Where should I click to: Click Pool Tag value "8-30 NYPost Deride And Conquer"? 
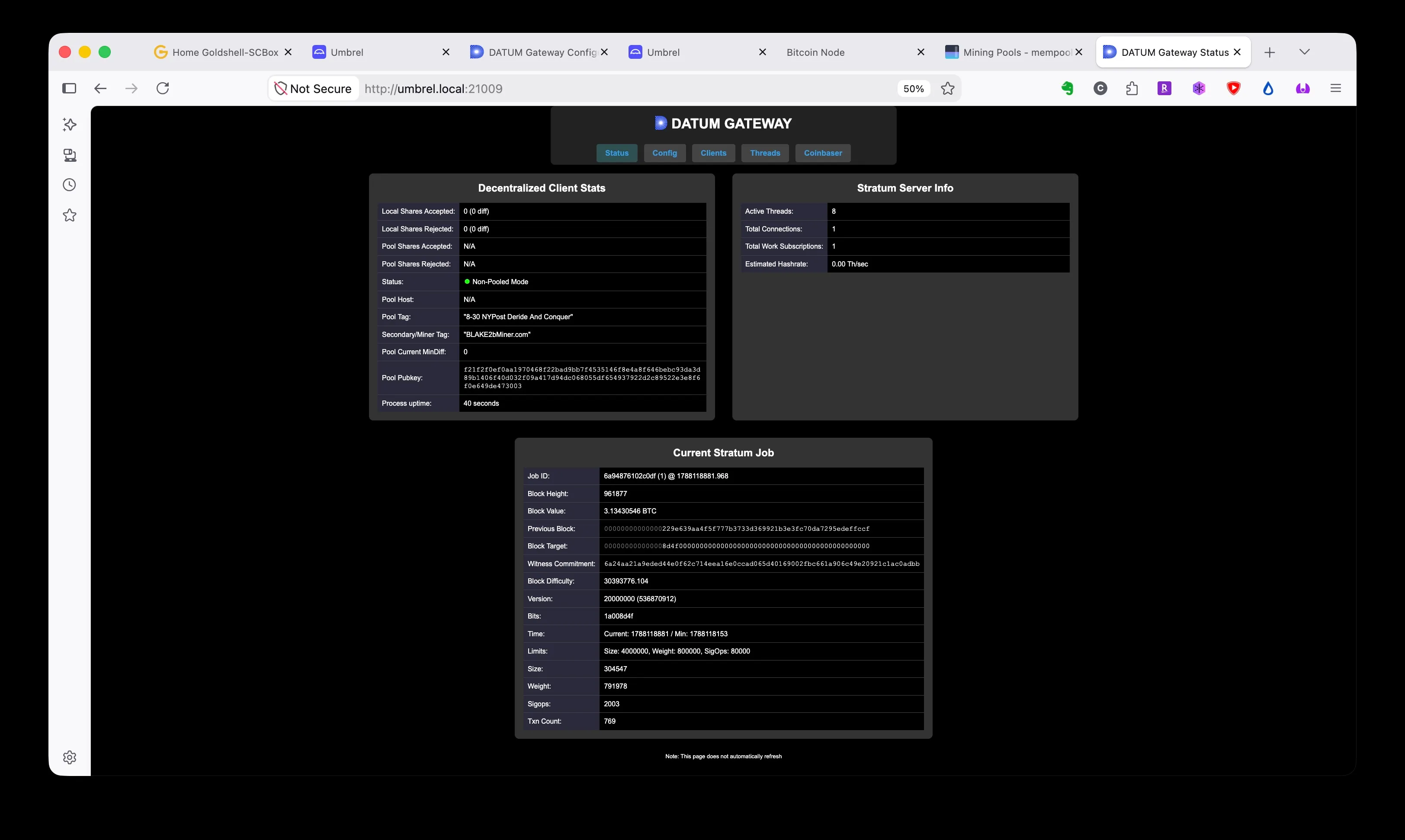point(518,317)
